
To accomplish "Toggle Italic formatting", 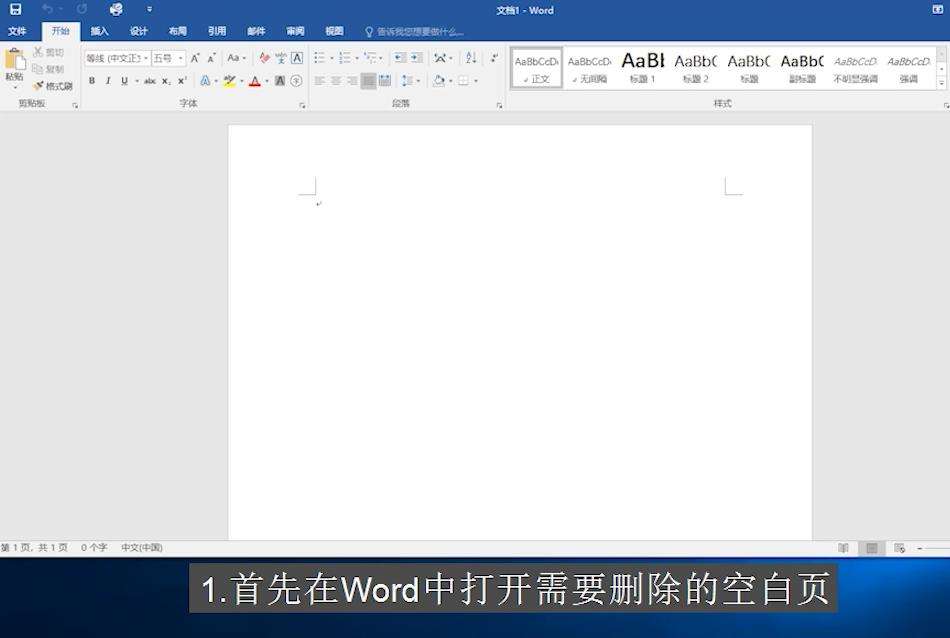I will coord(108,81).
